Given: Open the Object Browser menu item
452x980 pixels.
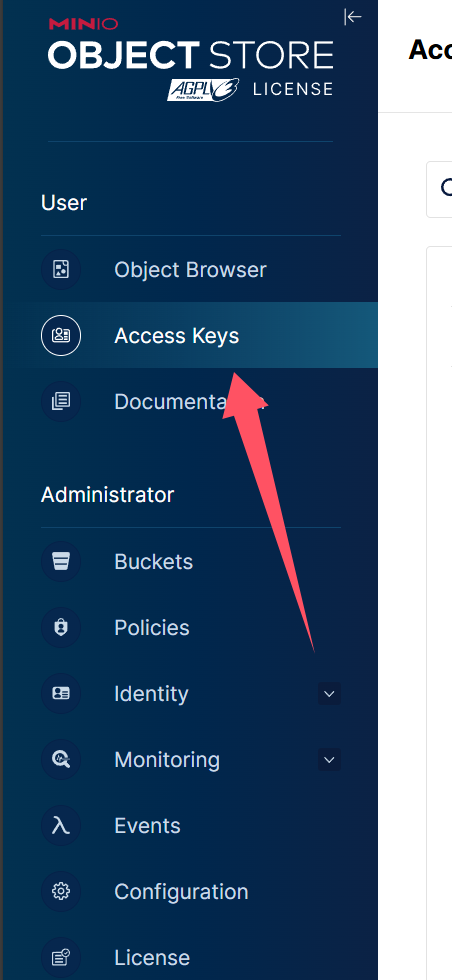Looking at the screenshot, I should [190, 269].
